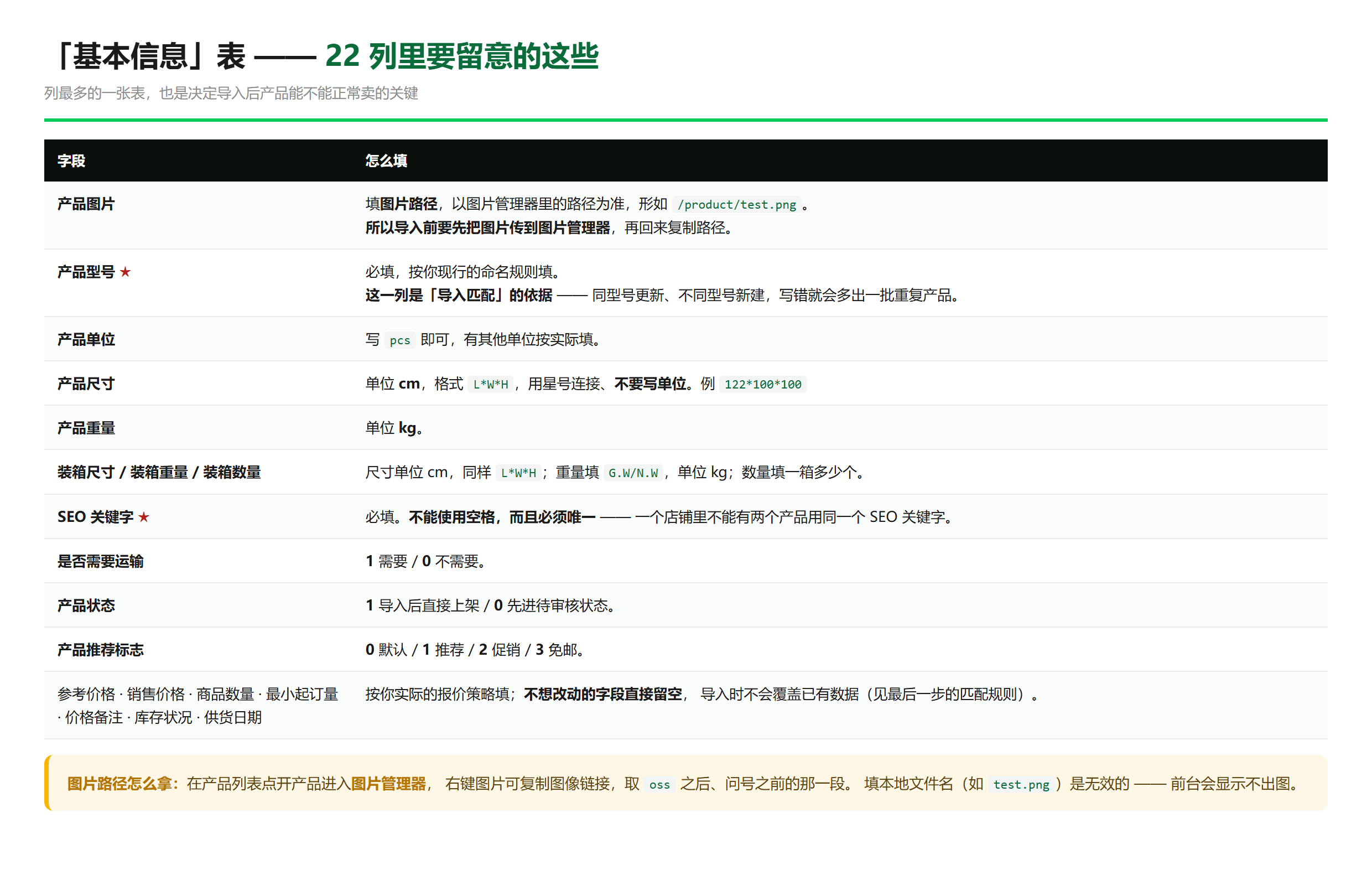
Task: Select the 产品单位 field cell
Action: pyautogui.click(x=198, y=339)
